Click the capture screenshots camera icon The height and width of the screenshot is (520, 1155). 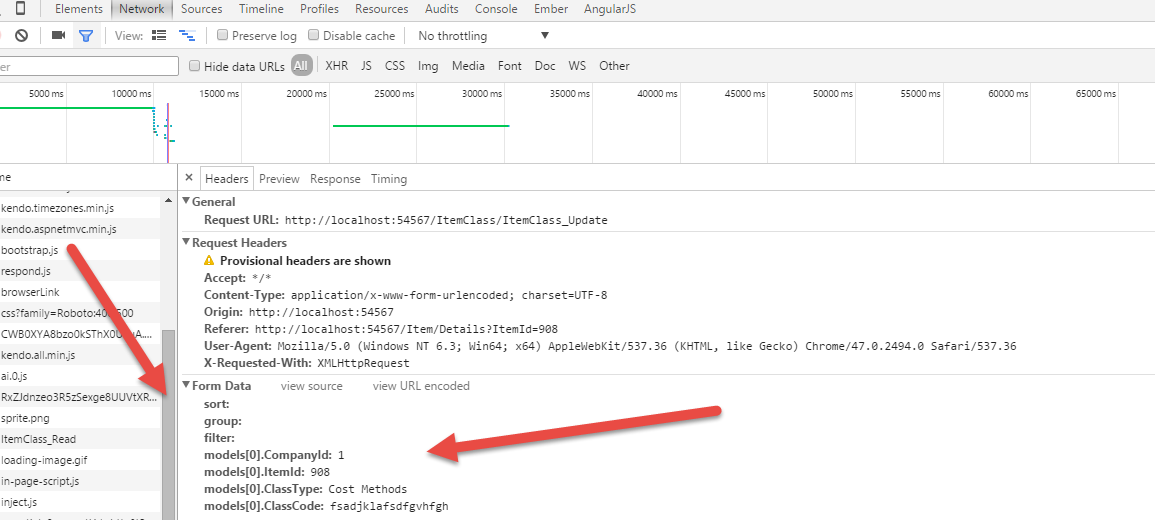point(58,36)
